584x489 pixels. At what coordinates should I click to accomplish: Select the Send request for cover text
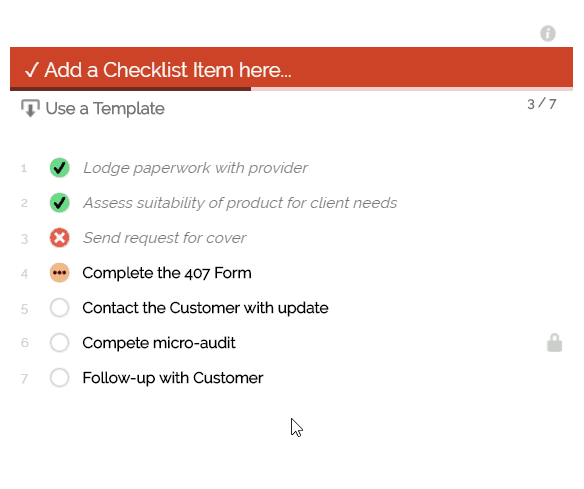pos(164,238)
